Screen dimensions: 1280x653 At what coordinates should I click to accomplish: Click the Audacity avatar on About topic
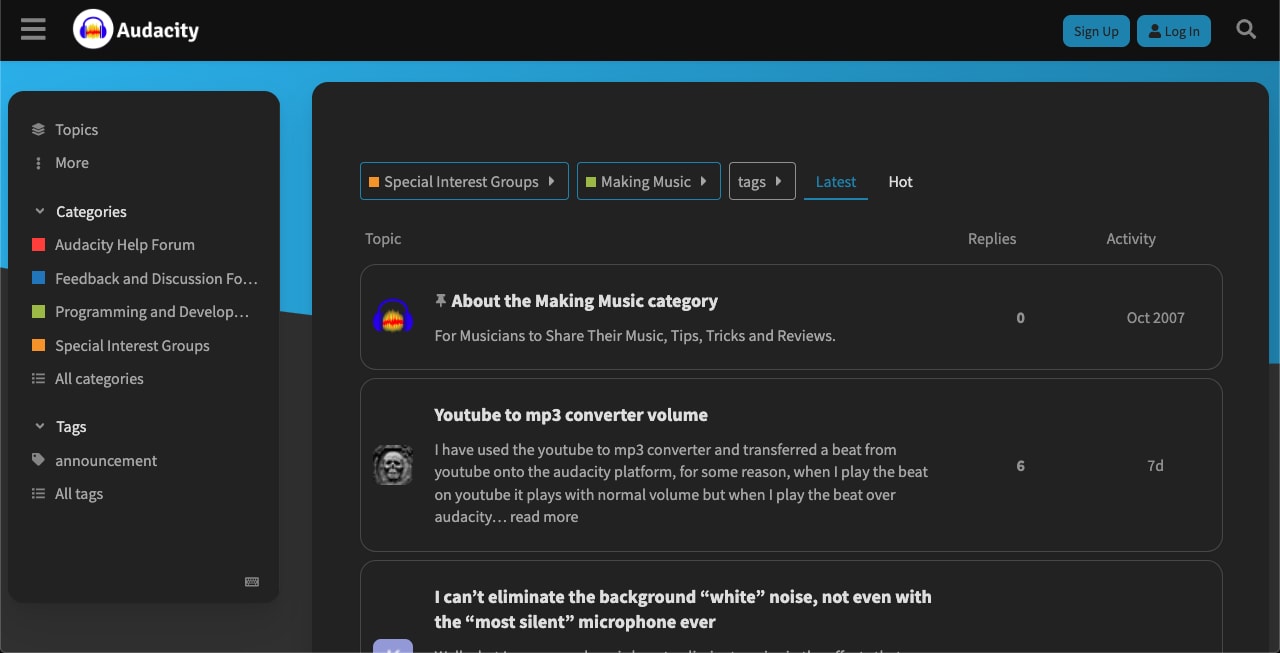tap(393, 317)
